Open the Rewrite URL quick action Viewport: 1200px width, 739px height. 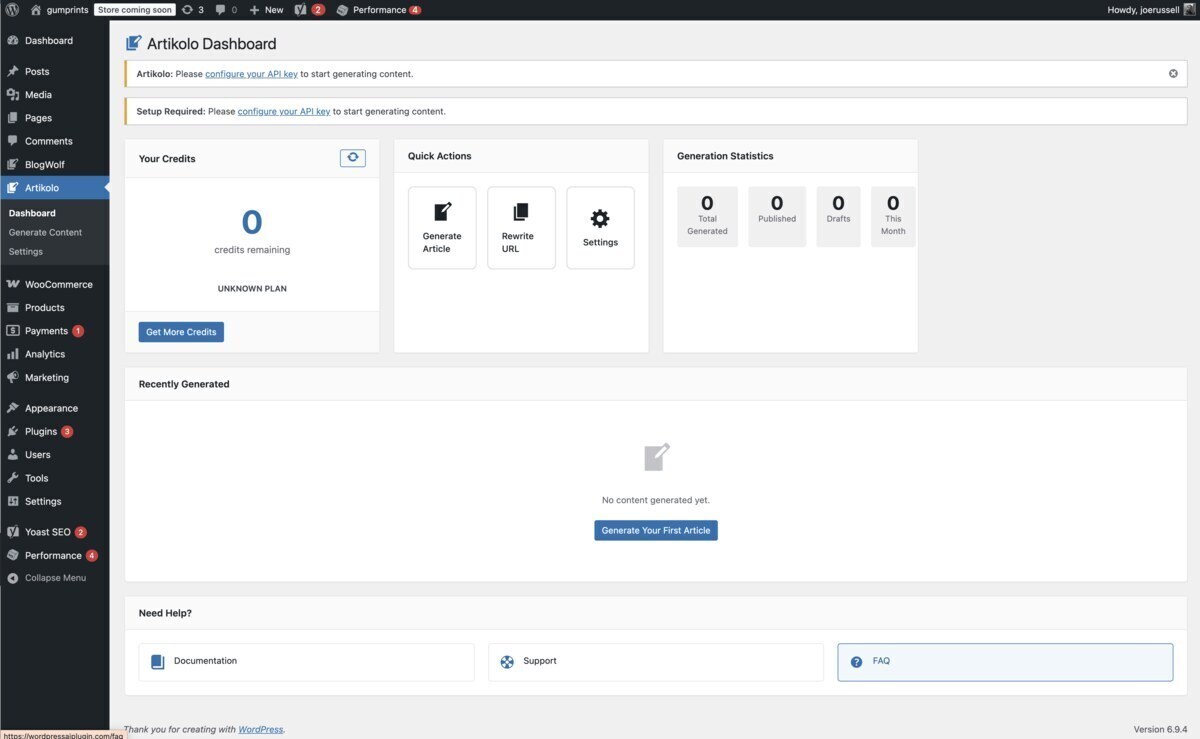coord(520,227)
